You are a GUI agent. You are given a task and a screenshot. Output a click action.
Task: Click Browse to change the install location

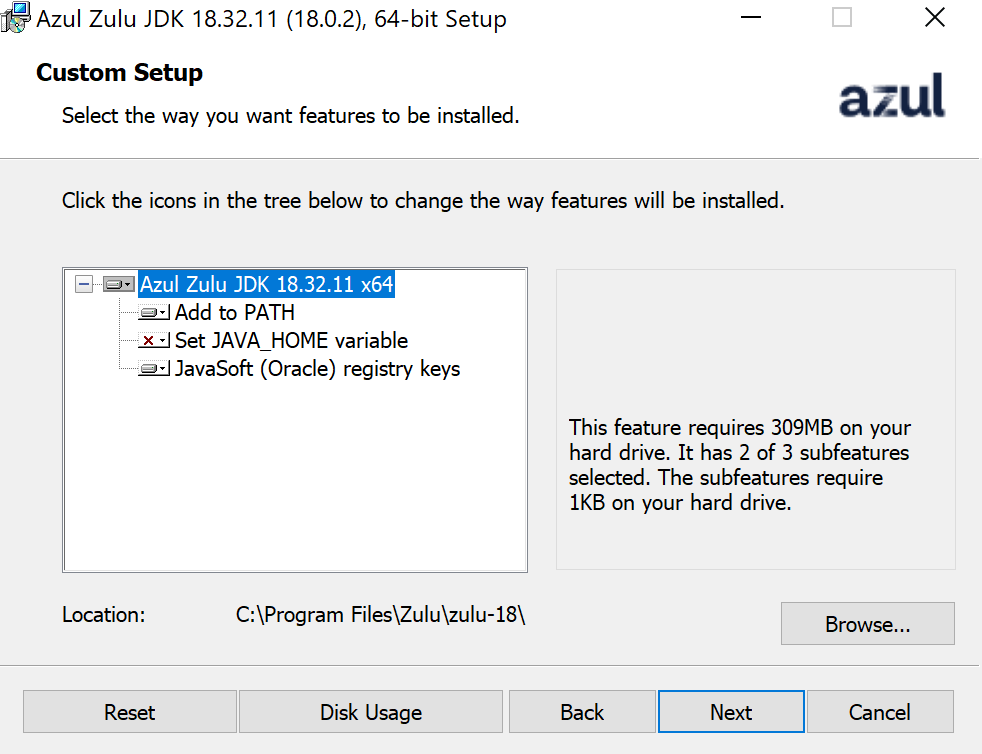pyautogui.click(x=867, y=624)
